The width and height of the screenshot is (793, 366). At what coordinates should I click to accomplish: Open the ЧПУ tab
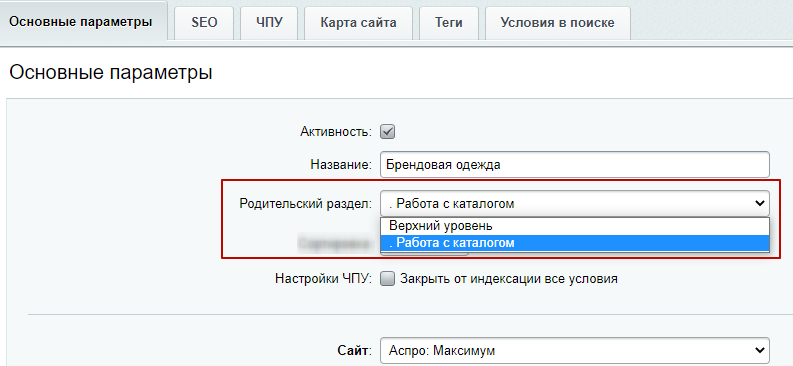(x=269, y=23)
